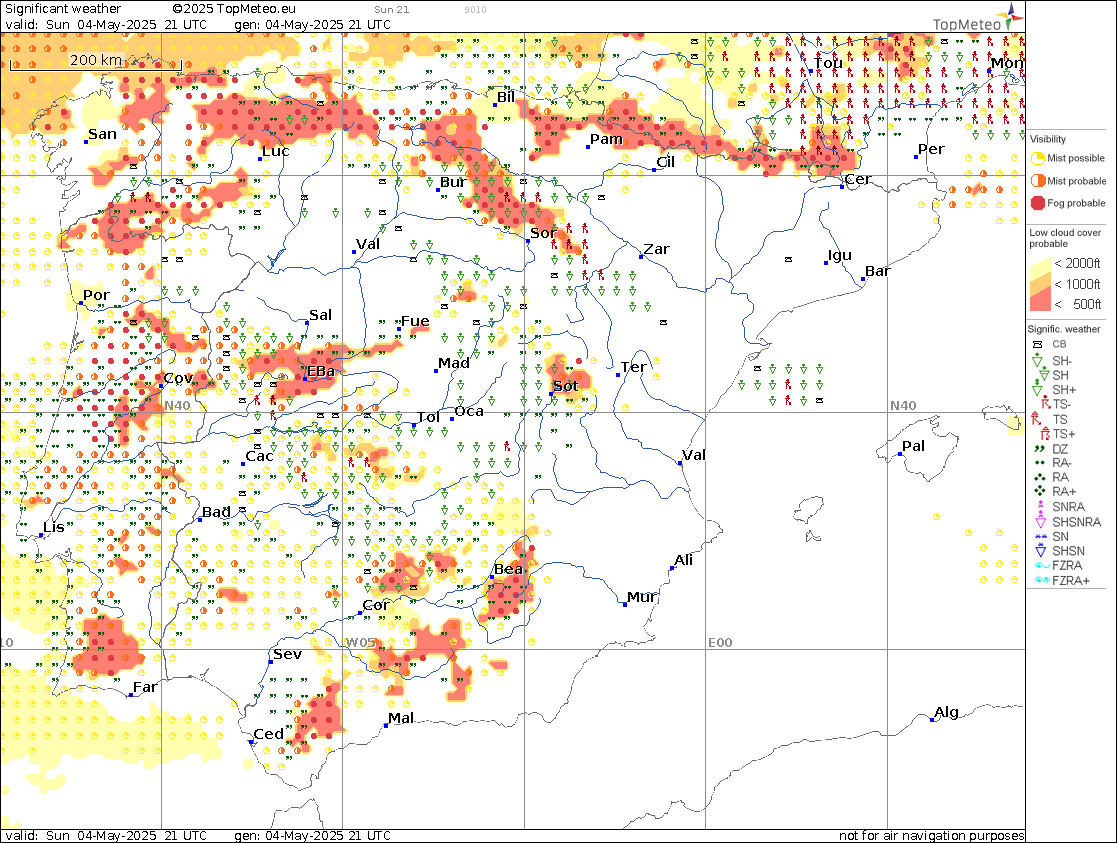Image resolution: width=1117 pixels, height=843 pixels.
Task: Click the 'Tol' city label
Action: pos(428,417)
